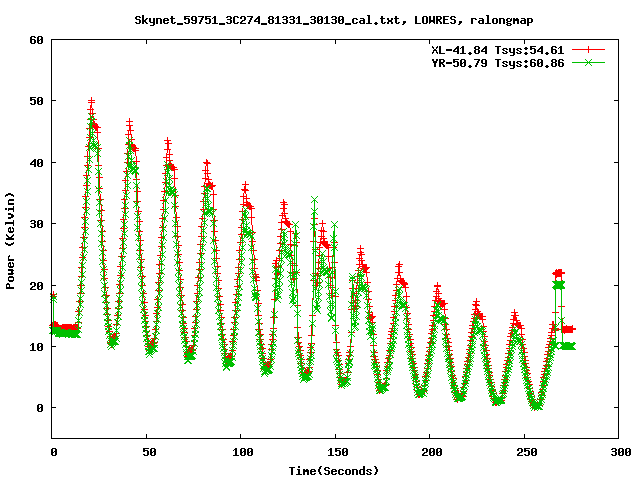
Task: Click the 300 tick on the x-axis
Action: (x=617, y=452)
